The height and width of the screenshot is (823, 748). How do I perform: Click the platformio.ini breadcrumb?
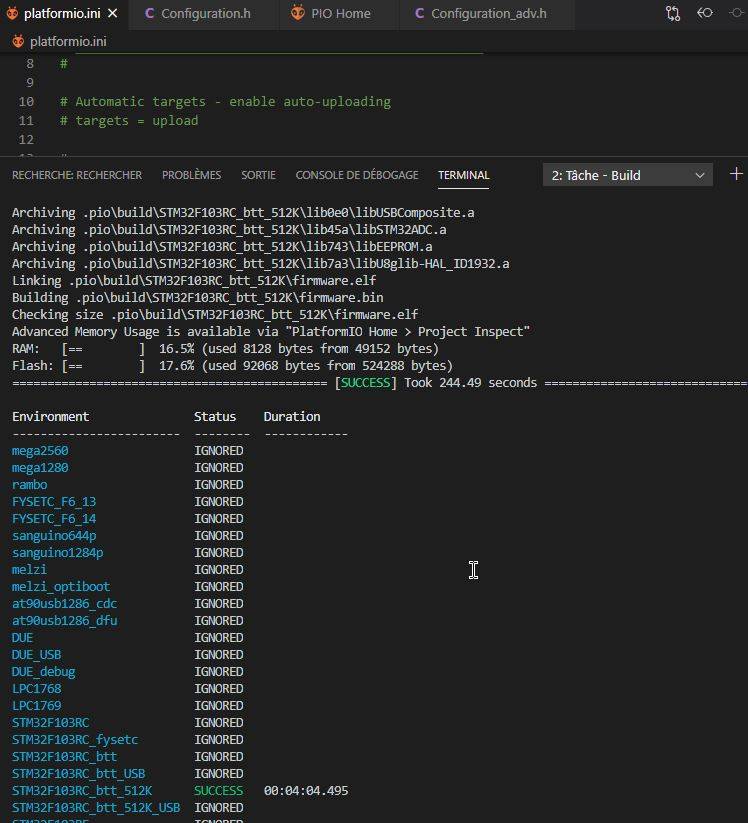tap(68, 41)
